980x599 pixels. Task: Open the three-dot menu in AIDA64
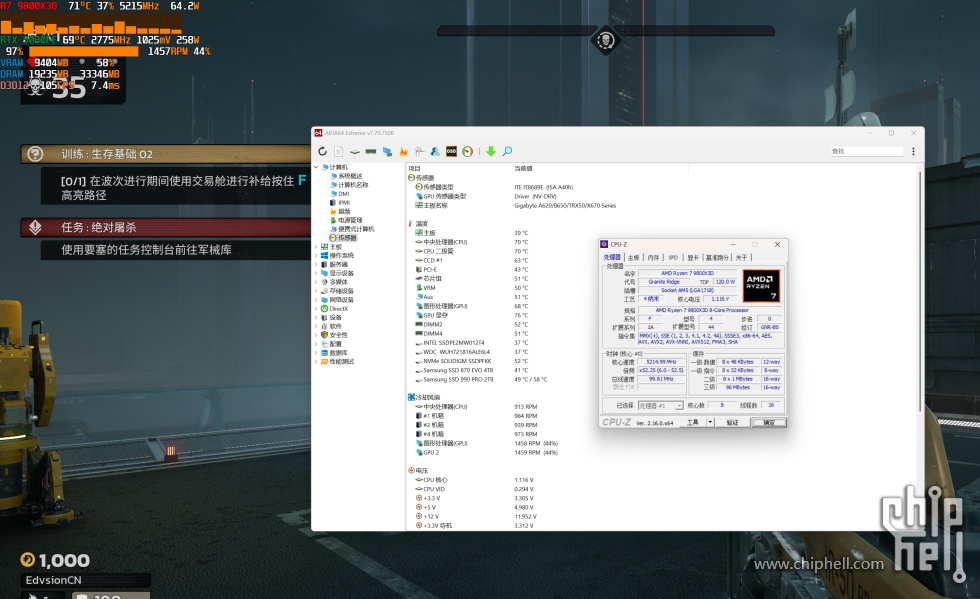click(x=913, y=151)
